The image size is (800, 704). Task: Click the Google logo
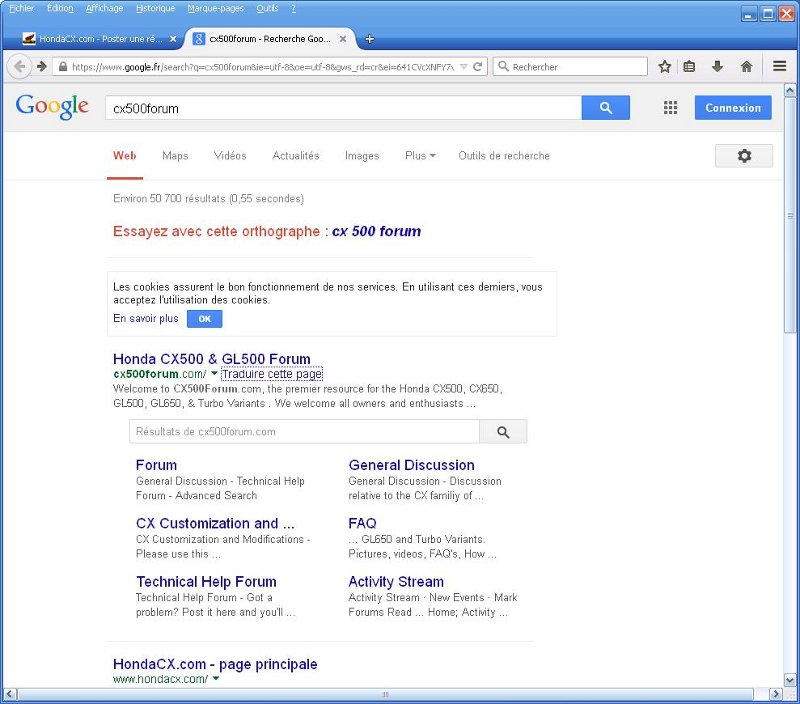click(52, 107)
